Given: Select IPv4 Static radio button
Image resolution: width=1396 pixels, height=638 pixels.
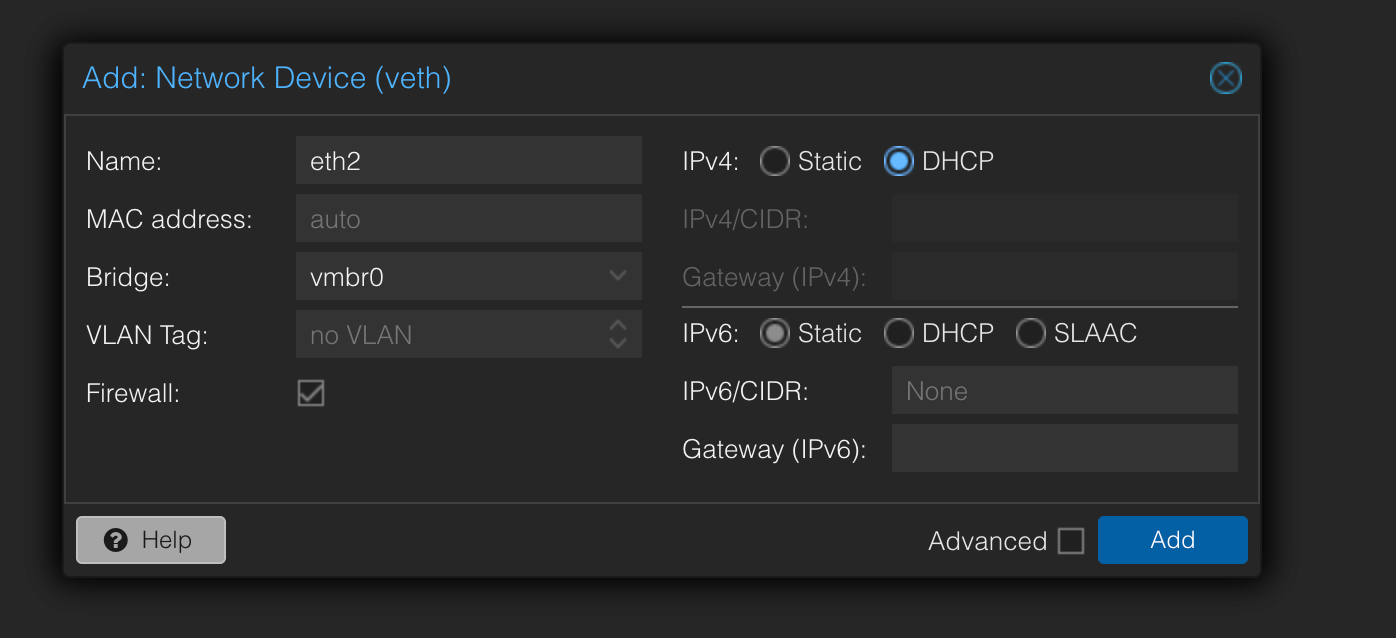Looking at the screenshot, I should [775, 161].
